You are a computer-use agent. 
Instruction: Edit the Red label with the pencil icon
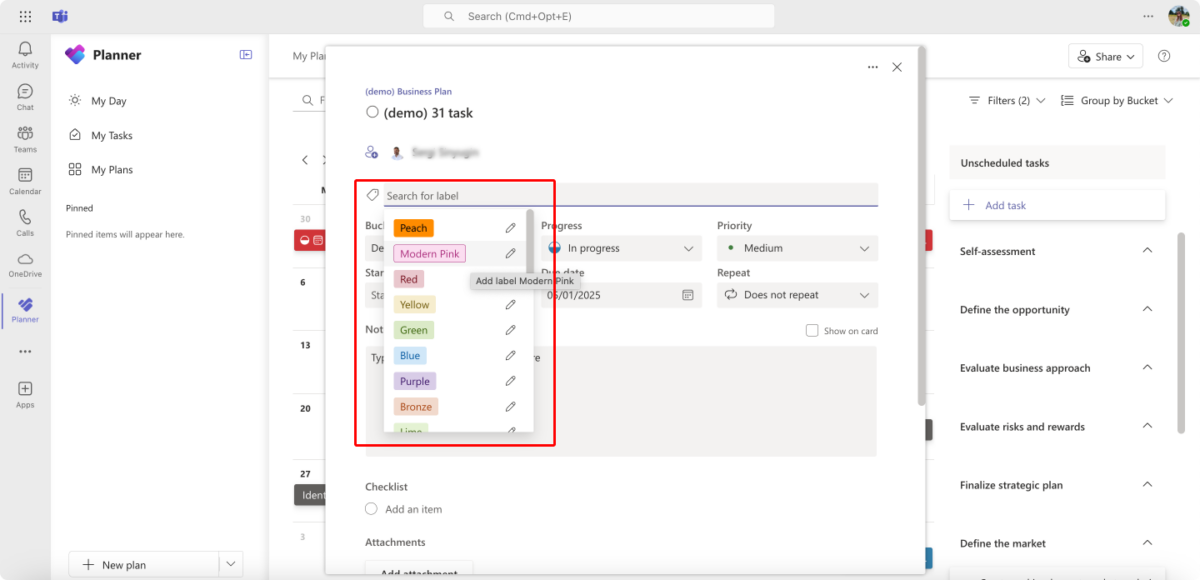click(x=510, y=278)
